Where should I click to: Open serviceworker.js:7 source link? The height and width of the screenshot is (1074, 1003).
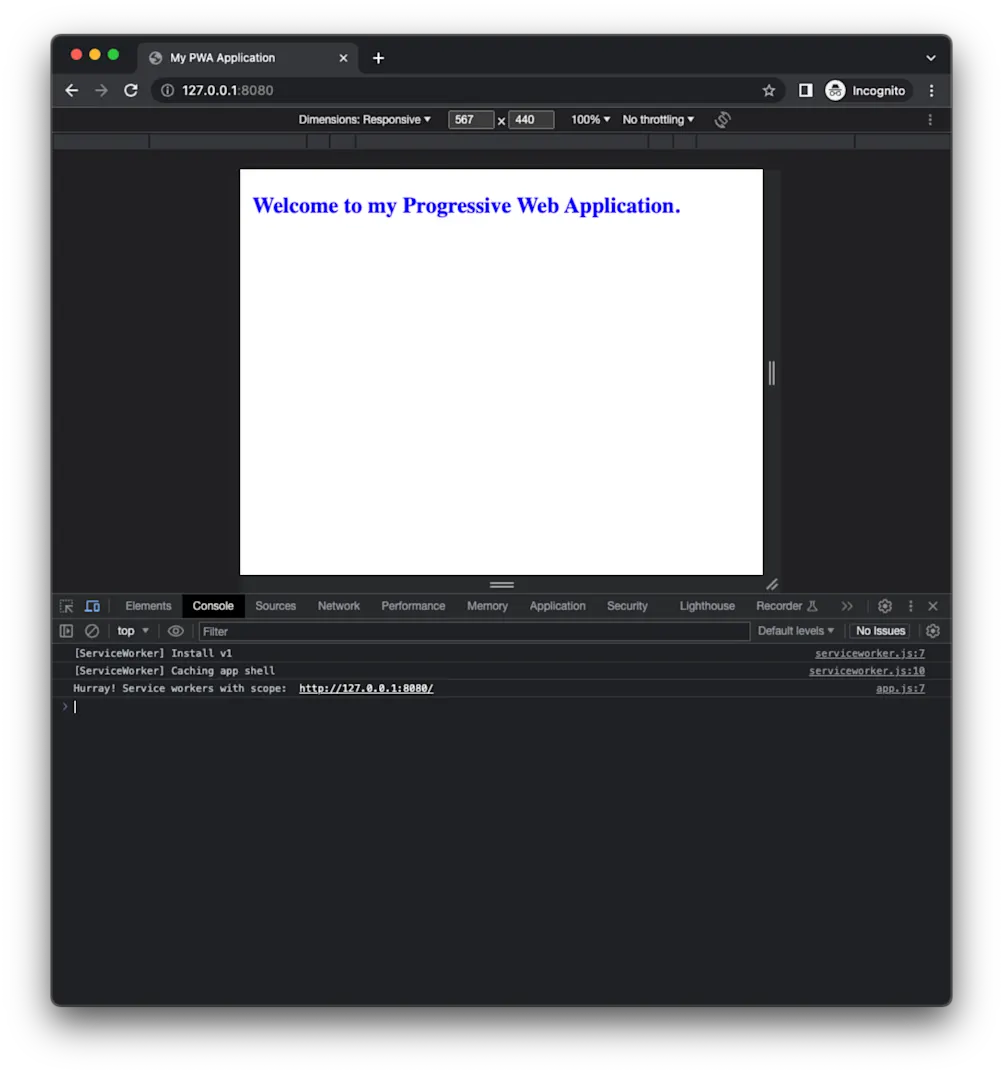coord(869,653)
